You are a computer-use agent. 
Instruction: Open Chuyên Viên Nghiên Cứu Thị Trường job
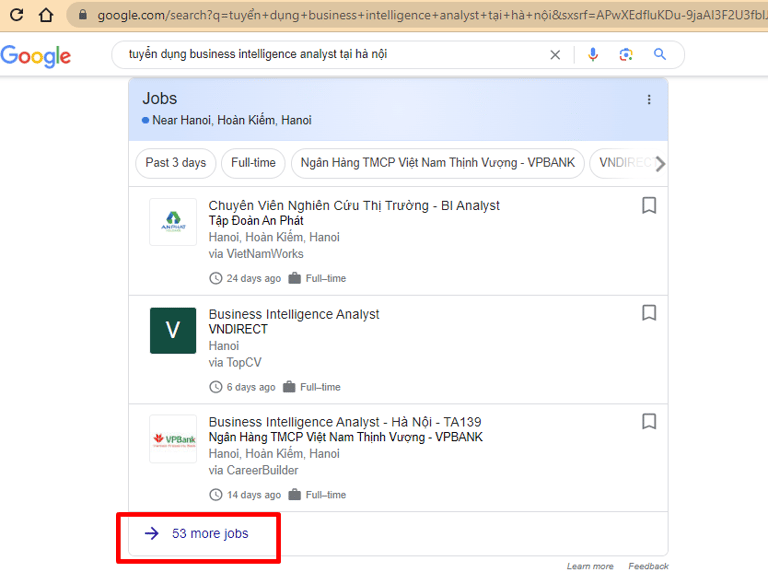[354, 206]
